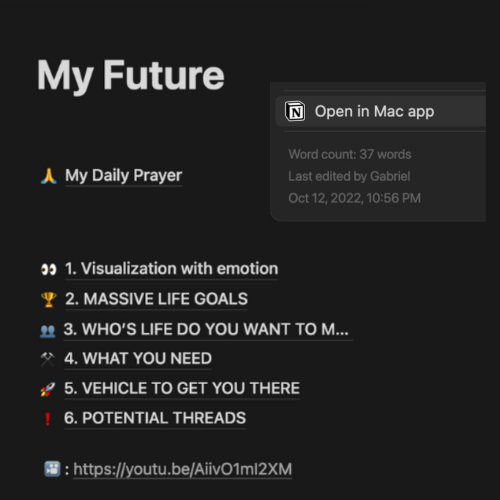500x500 pixels.
Task: Click the Word count: 37 words text
Action: (x=350, y=154)
